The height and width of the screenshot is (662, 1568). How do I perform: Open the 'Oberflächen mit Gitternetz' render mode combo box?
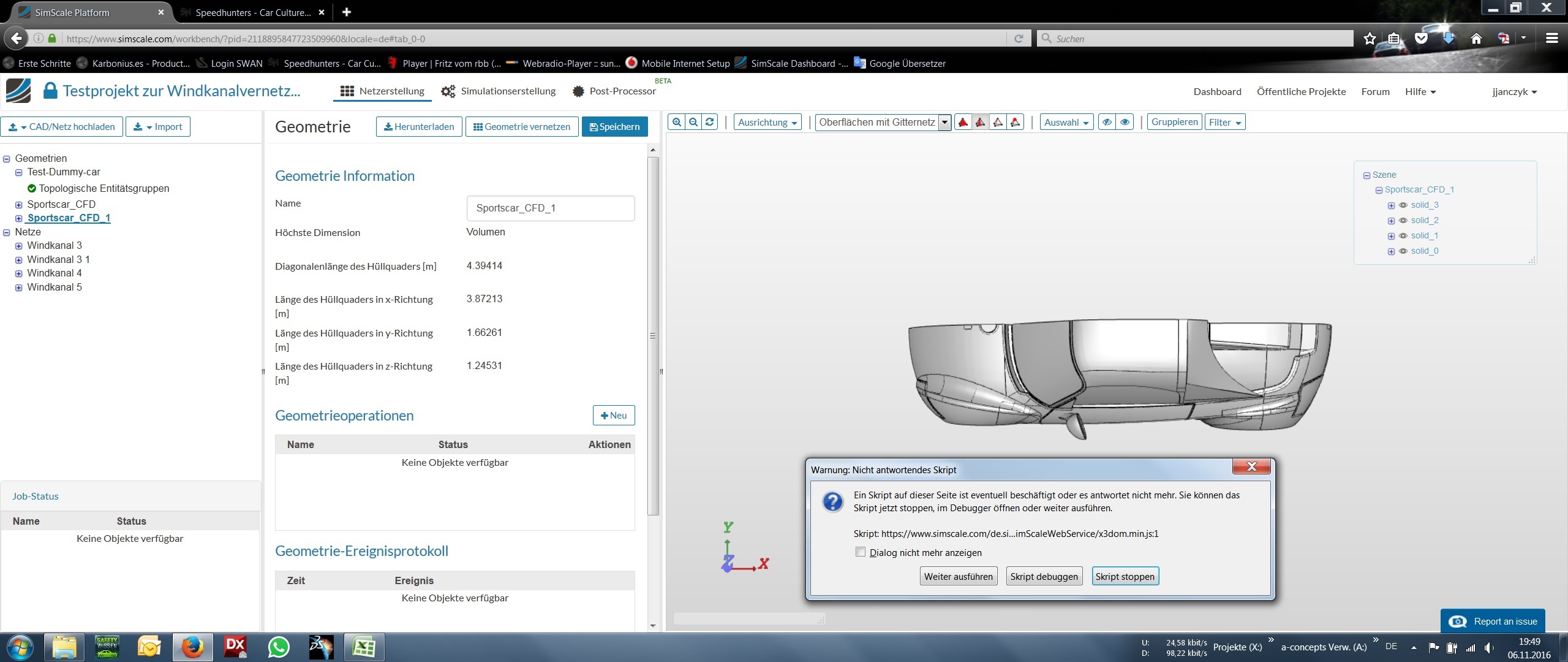point(883,122)
